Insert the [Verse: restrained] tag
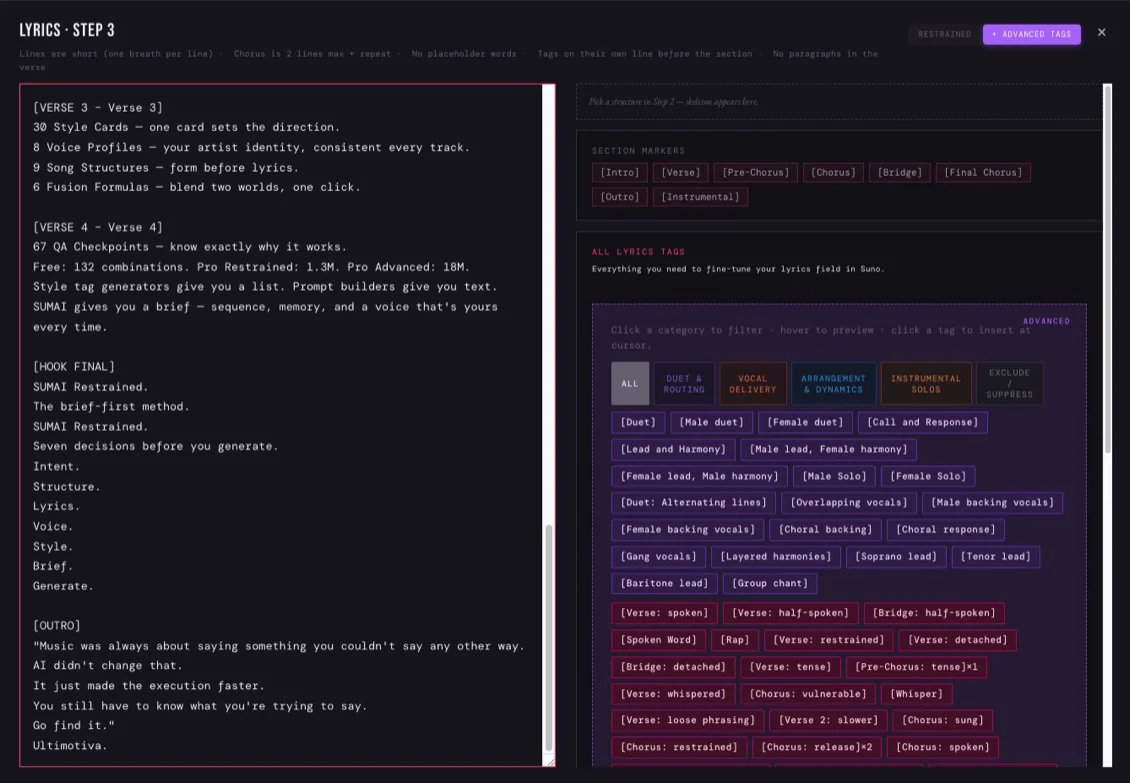This screenshot has height=783, width=1130. pos(829,640)
